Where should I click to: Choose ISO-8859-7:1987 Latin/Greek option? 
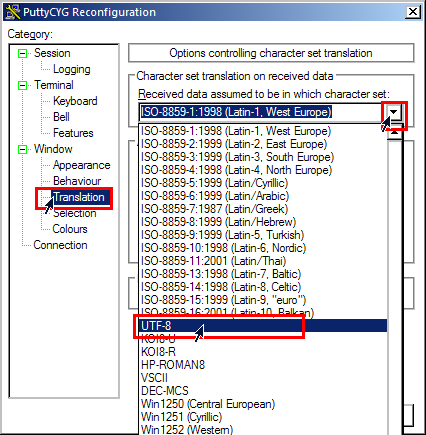click(x=263, y=209)
